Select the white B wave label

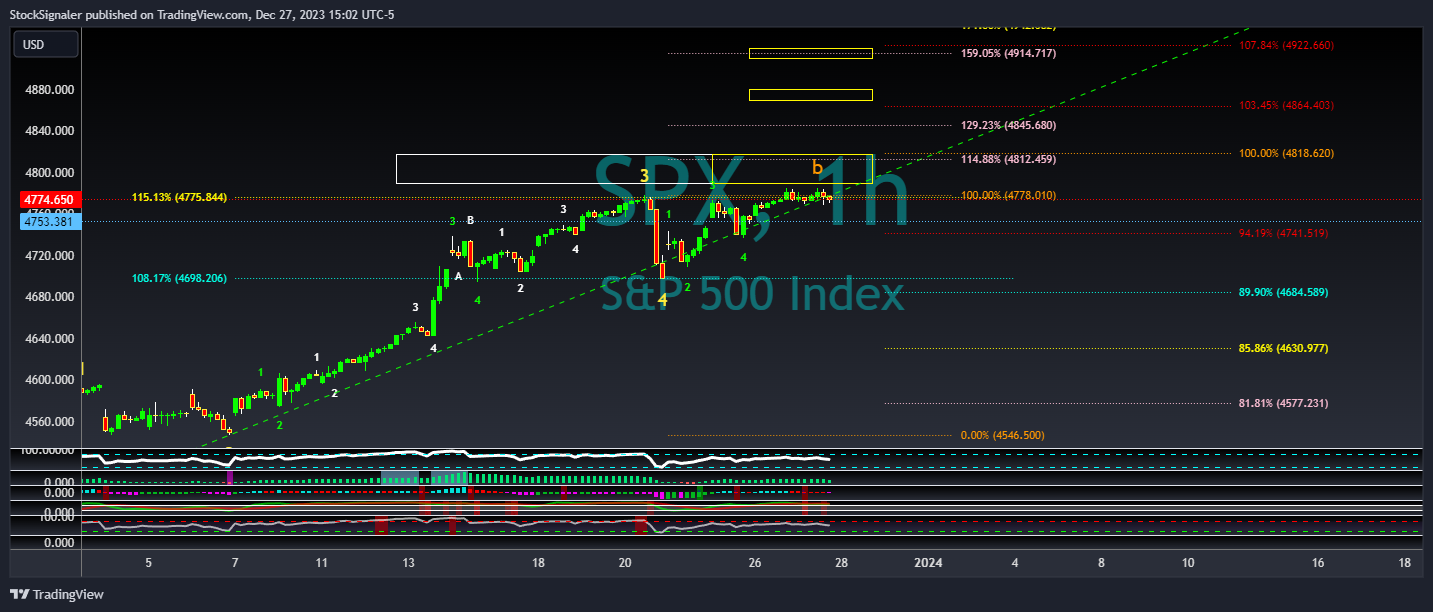(470, 221)
